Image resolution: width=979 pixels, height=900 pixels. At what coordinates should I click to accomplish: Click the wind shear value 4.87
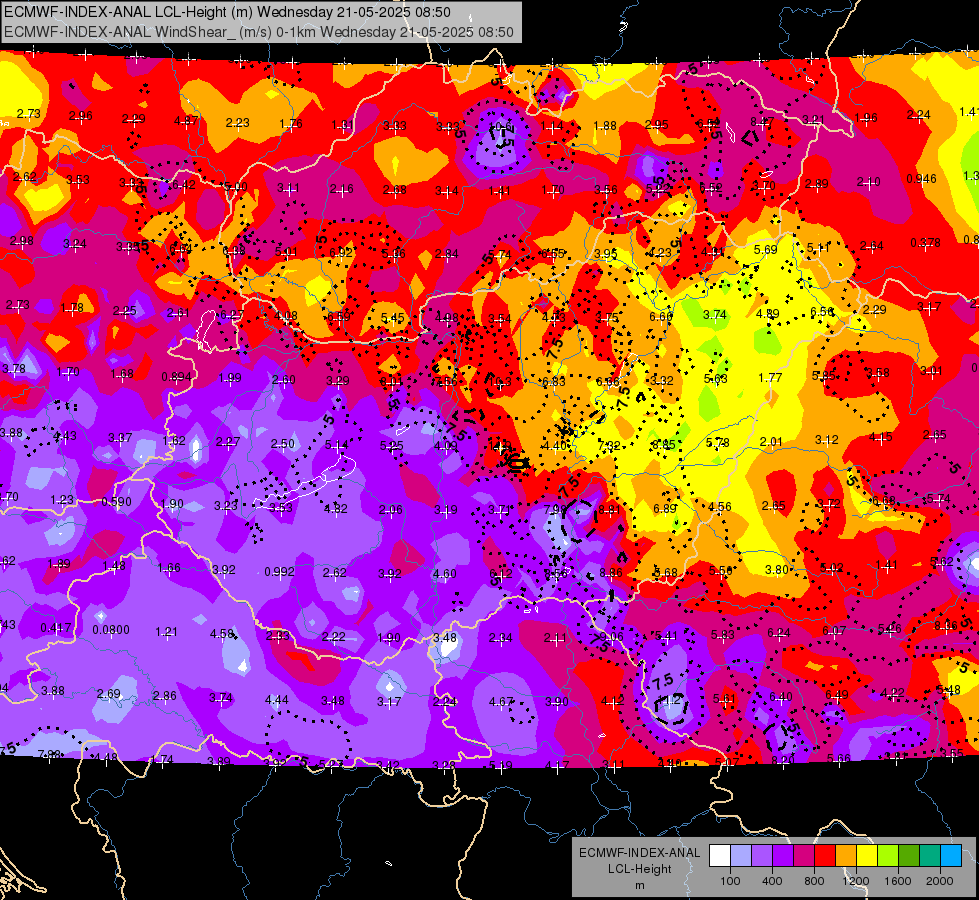[186, 121]
